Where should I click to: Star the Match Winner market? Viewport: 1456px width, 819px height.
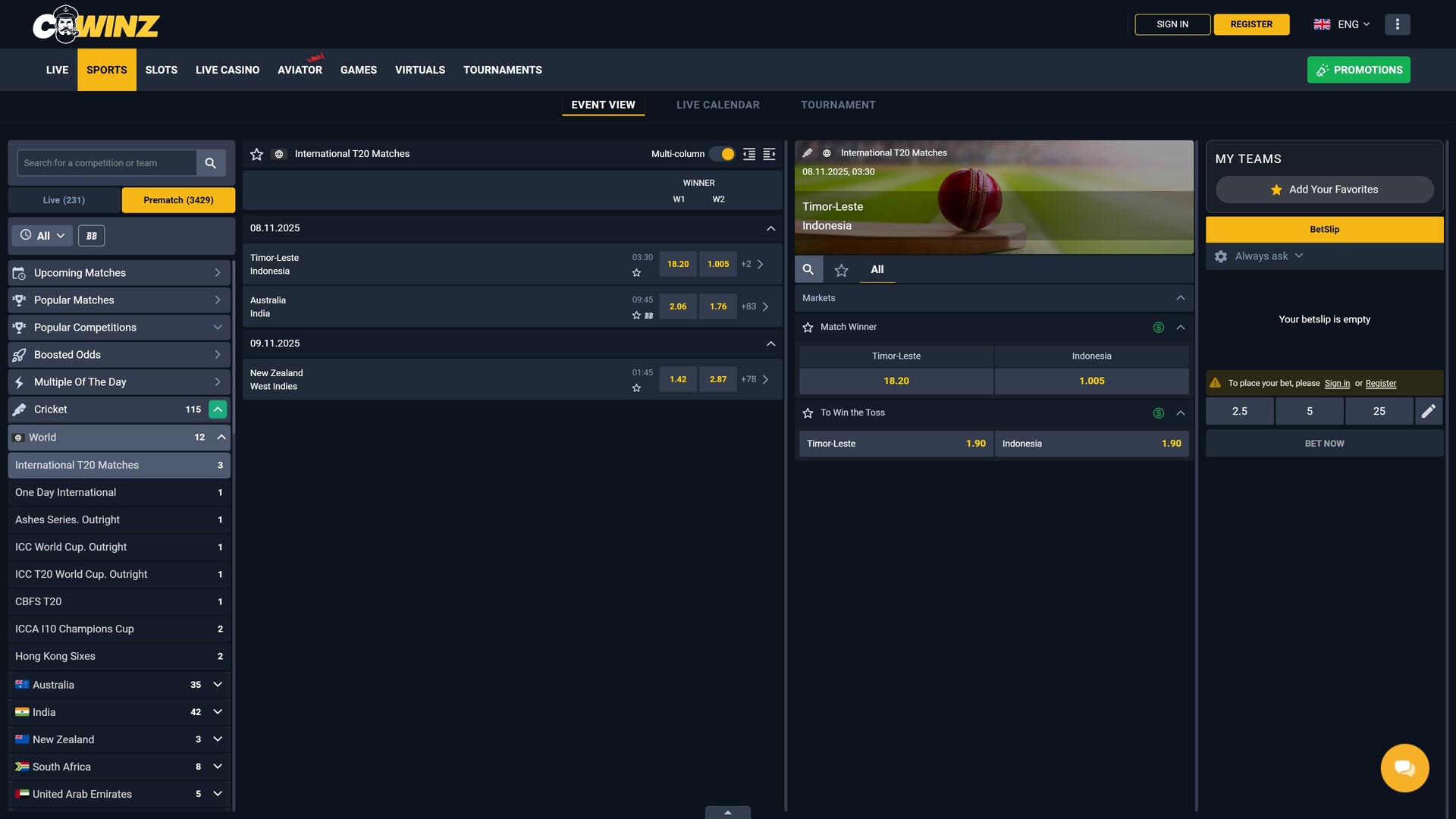pyautogui.click(x=808, y=328)
